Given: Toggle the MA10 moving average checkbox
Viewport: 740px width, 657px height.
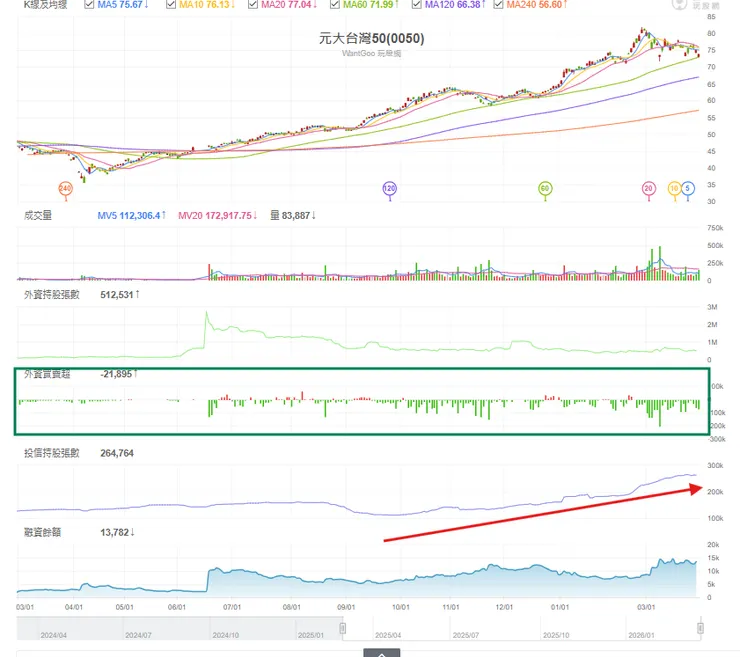Looking at the screenshot, I should coord(171,4).
